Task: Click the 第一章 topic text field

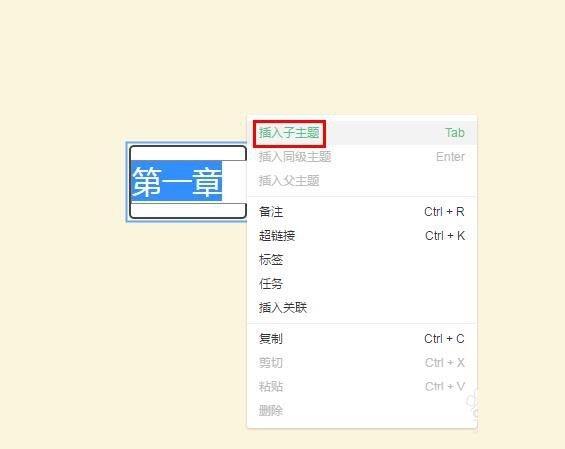Action: [x=188, y=182]
